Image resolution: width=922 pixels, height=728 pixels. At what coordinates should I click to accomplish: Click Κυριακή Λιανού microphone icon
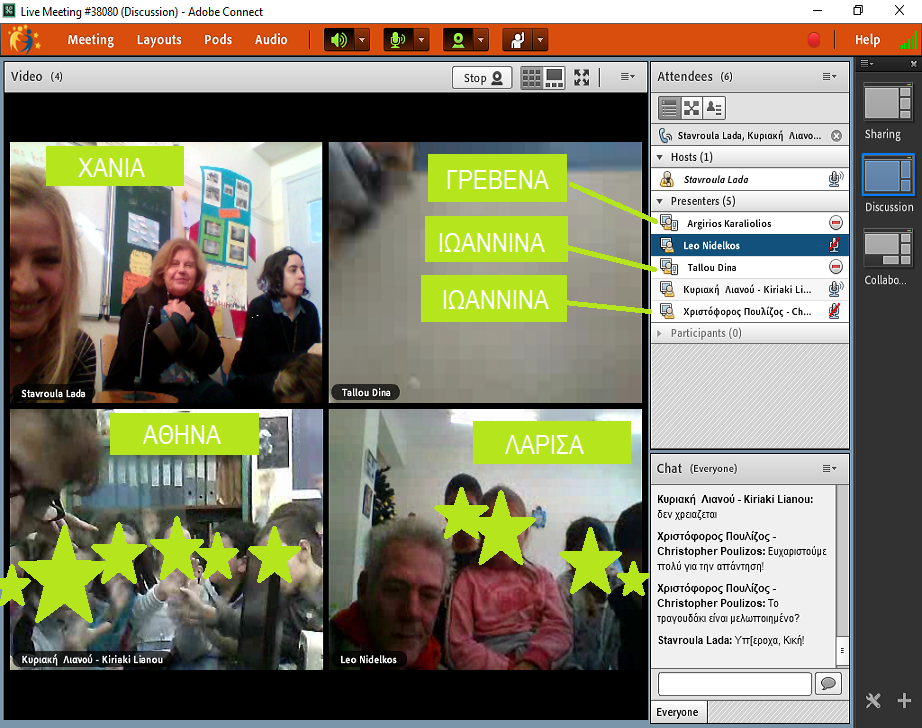[x=836, y=289]
